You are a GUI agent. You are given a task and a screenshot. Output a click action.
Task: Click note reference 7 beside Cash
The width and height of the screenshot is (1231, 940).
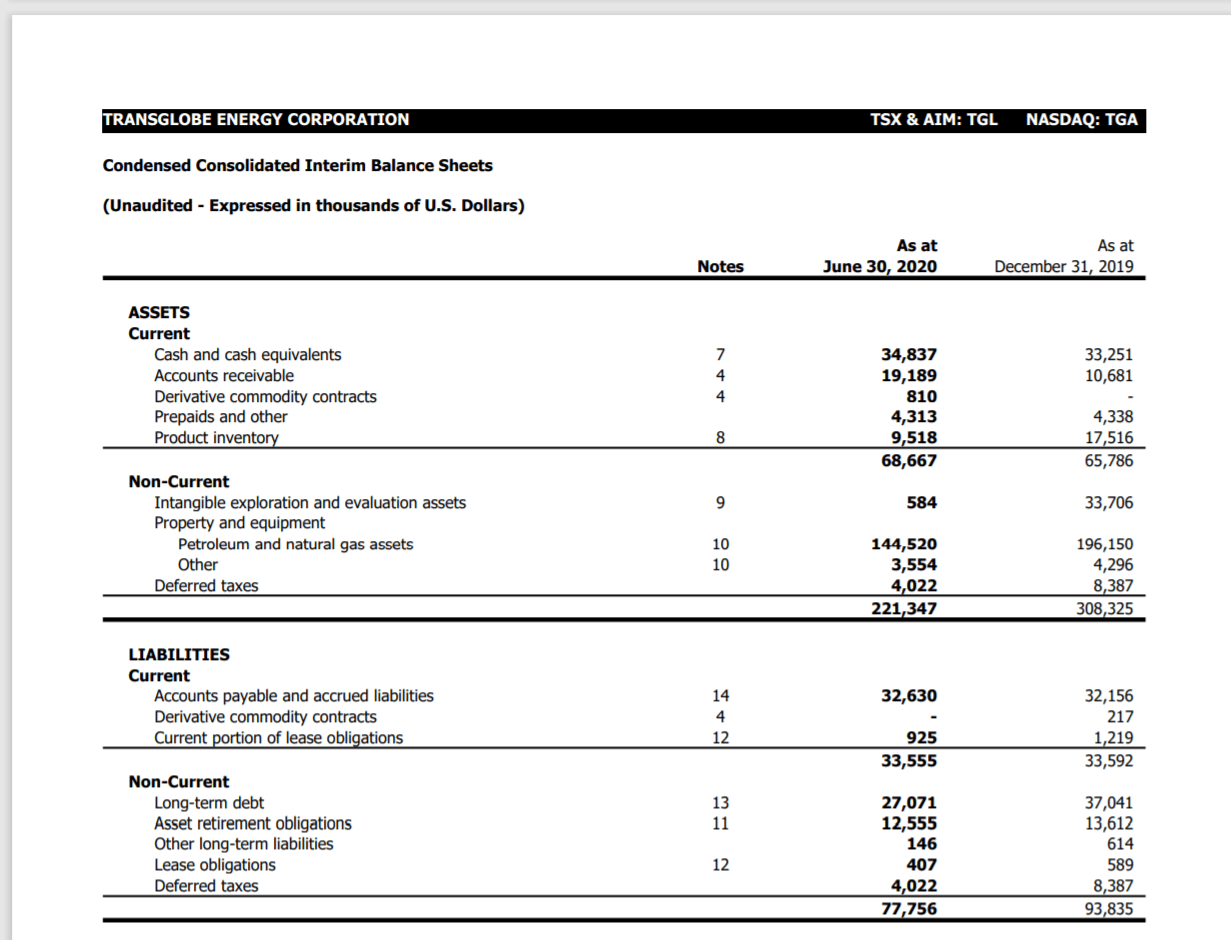720,354
